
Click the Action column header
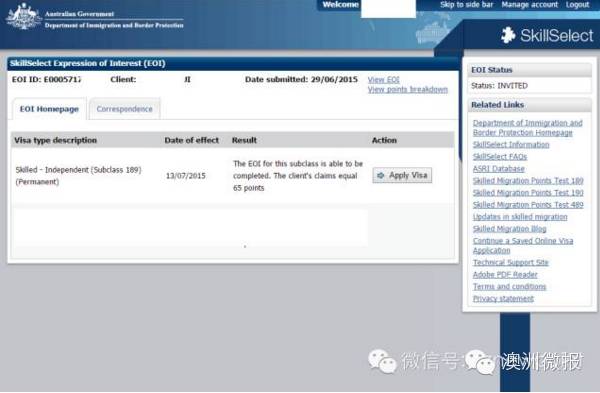point(384,140)
